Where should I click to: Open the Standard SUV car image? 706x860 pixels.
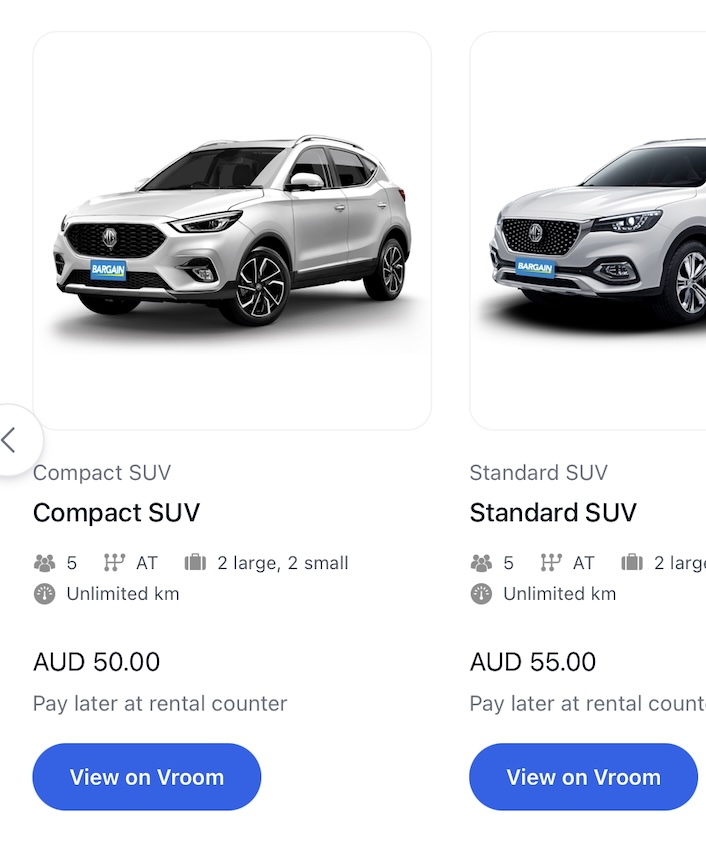point(592,231)
